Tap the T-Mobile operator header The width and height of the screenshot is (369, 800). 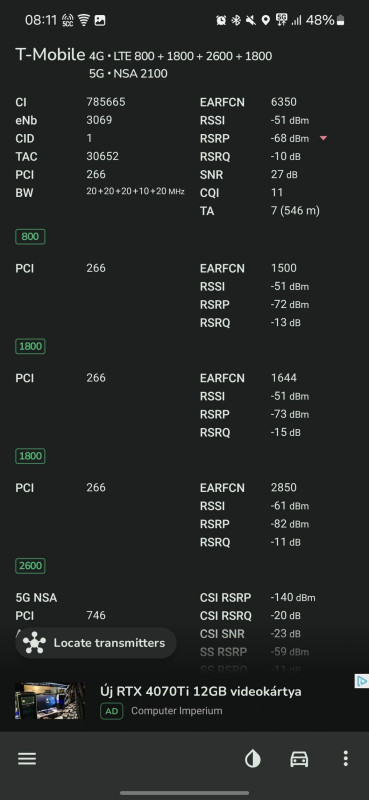(x=50, y=55)
